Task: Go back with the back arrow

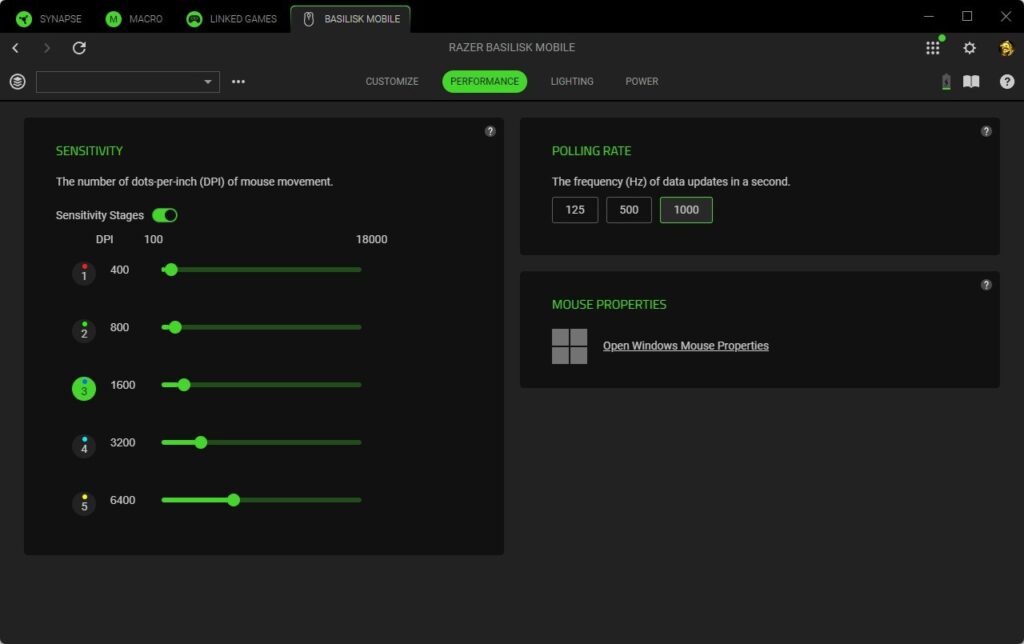Action: coord(16,48)
